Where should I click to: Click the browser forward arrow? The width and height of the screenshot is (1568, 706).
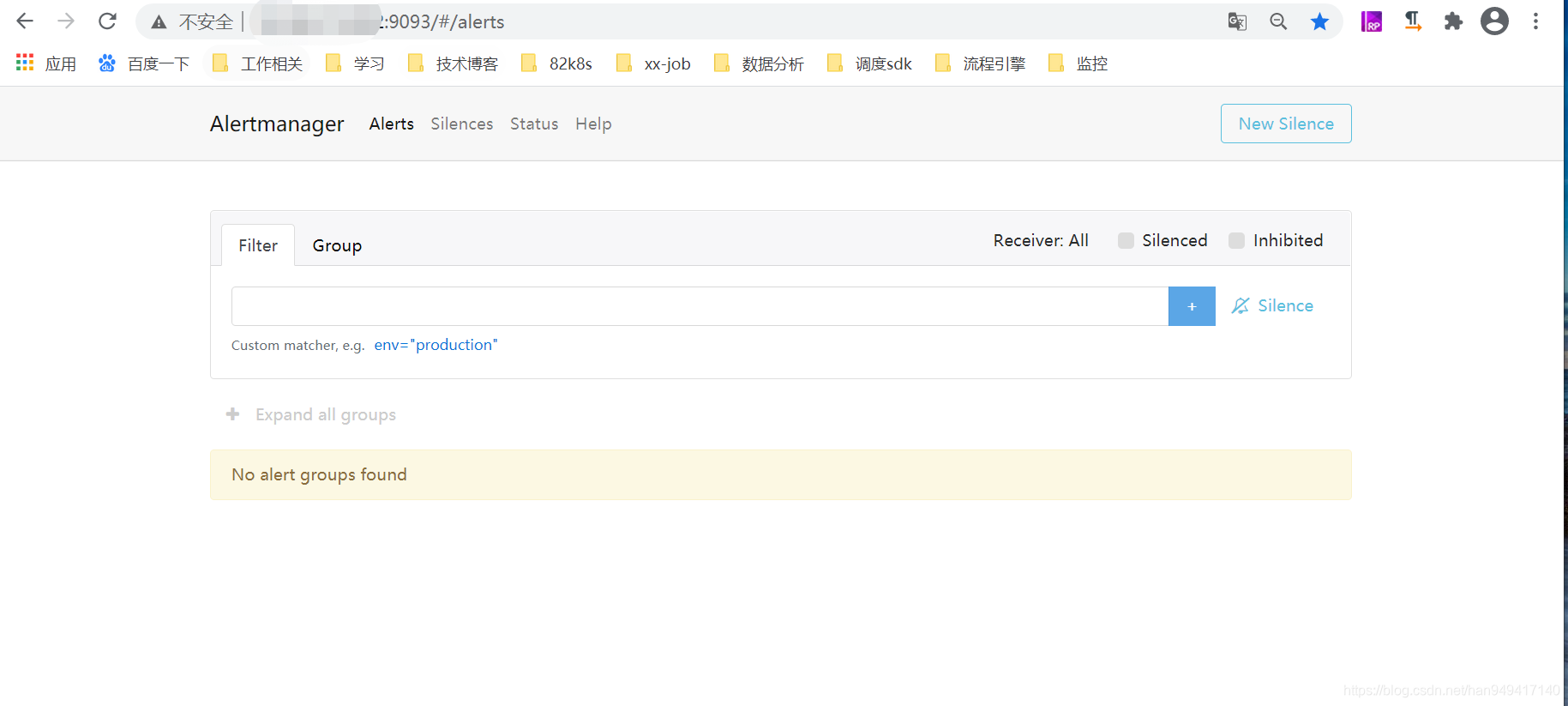pyautogui.click(x=66, y=21)
